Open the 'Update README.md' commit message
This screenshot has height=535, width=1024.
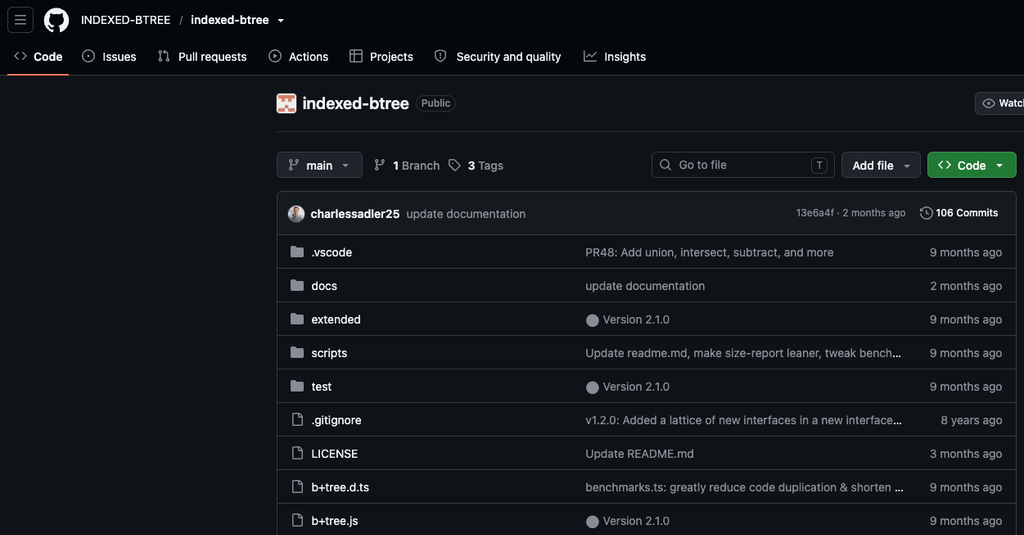click(x=639, y=453)
